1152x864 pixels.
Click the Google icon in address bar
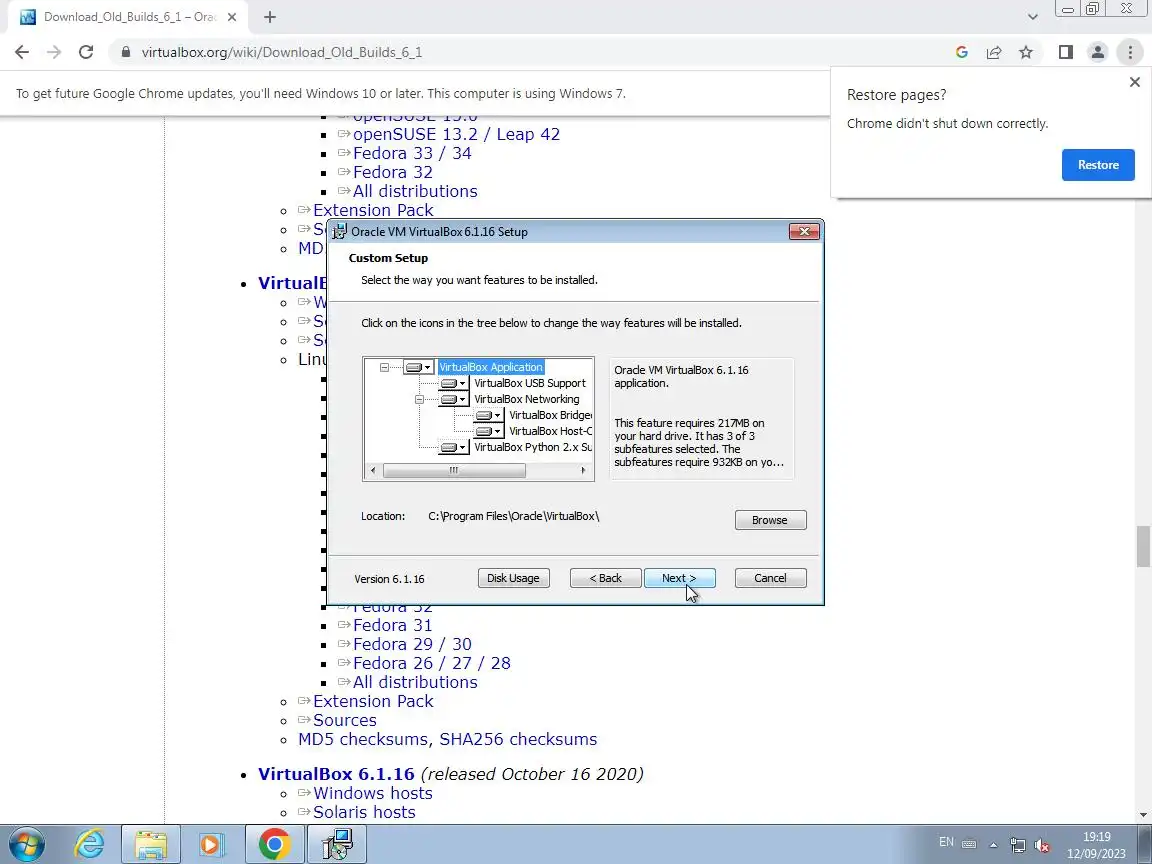961,52
